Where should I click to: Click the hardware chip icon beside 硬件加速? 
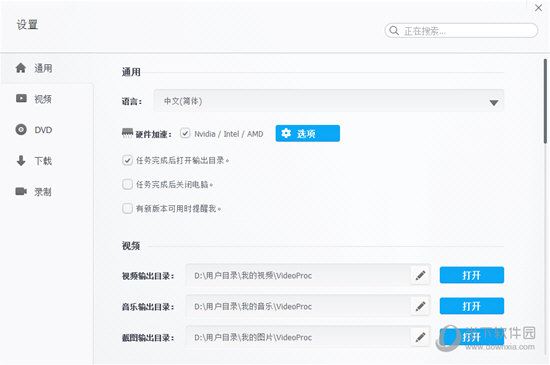[127, 133]
